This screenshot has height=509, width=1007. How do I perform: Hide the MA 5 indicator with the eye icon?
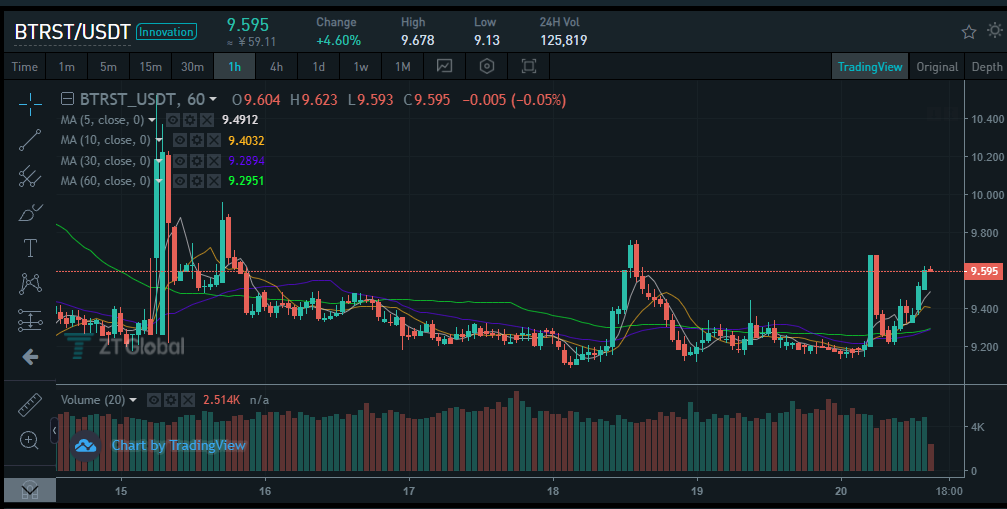173,120
